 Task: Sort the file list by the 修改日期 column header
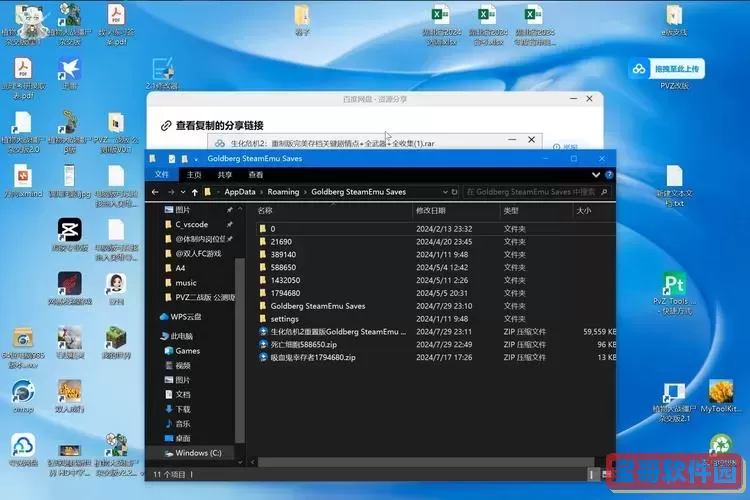tap(455, 211)
